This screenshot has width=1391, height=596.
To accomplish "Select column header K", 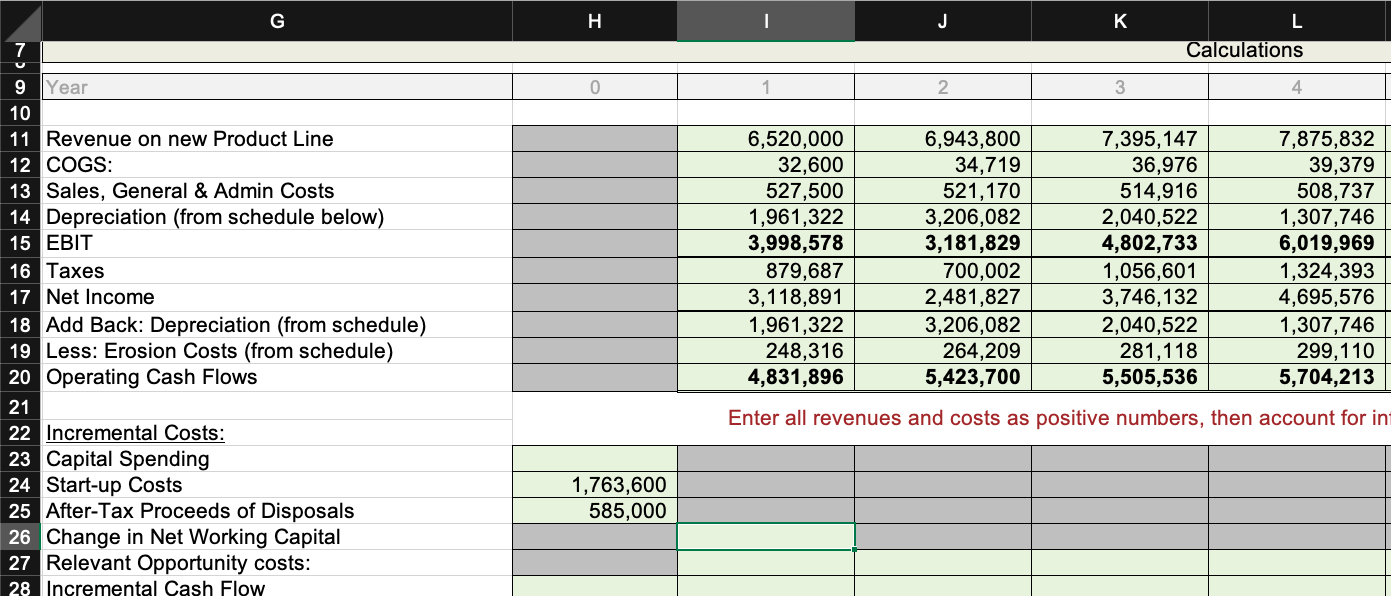I will (1118, 20).
